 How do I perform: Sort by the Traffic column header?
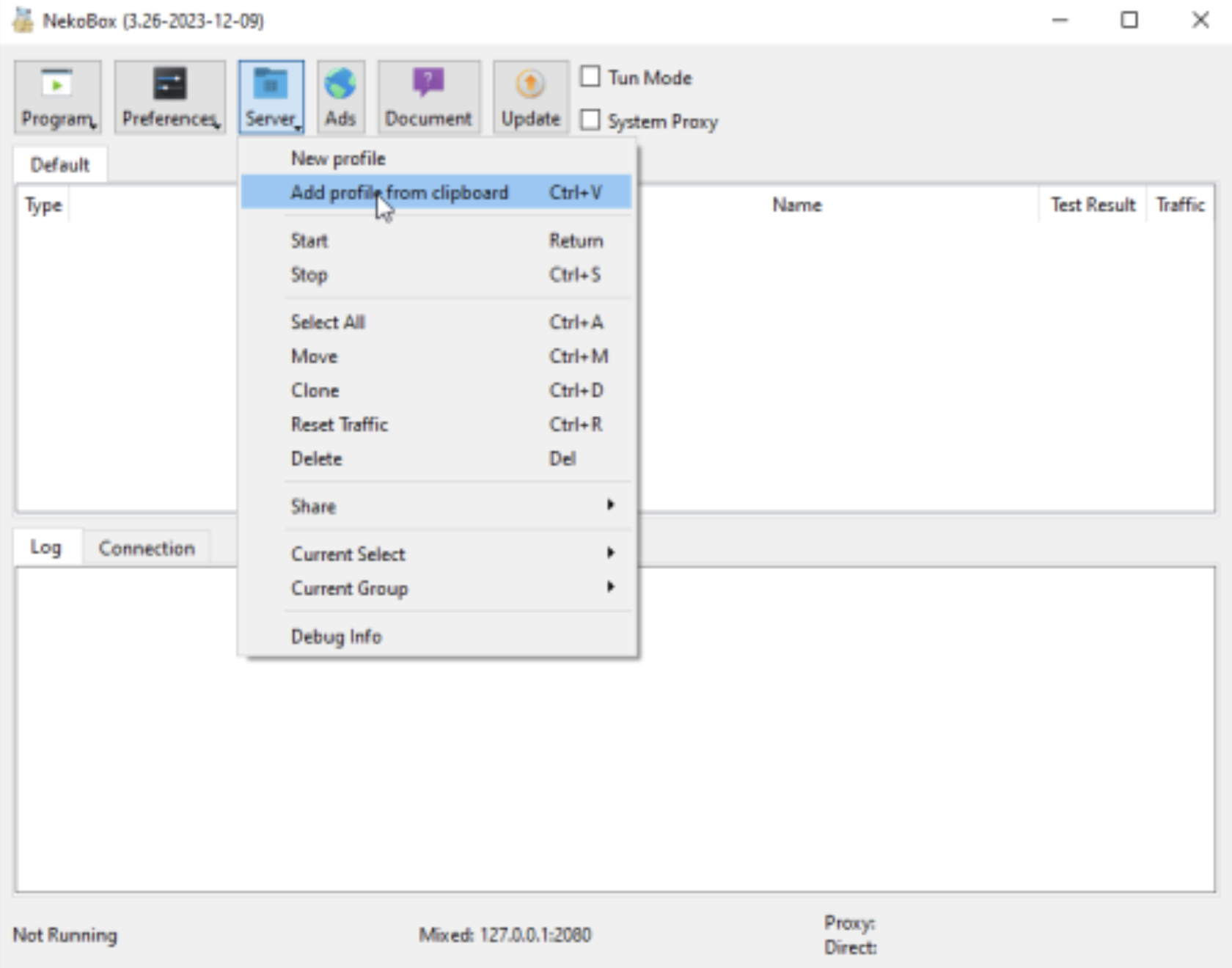pos(1180,205)
